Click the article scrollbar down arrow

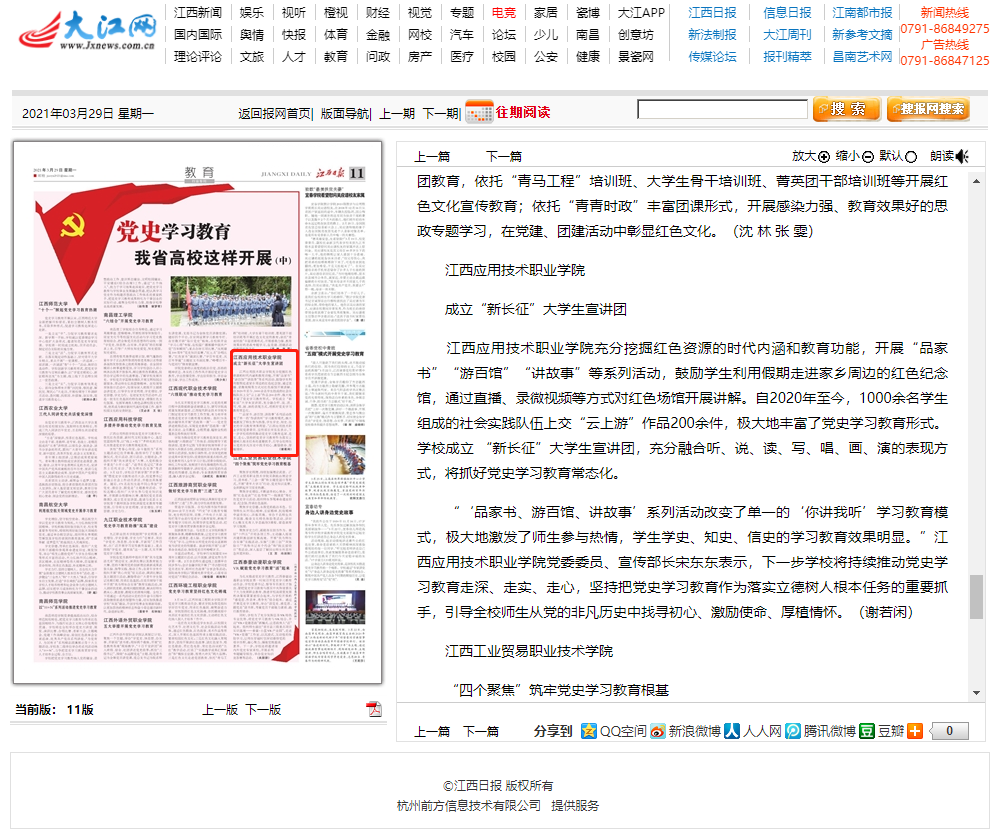click(976, 693)
